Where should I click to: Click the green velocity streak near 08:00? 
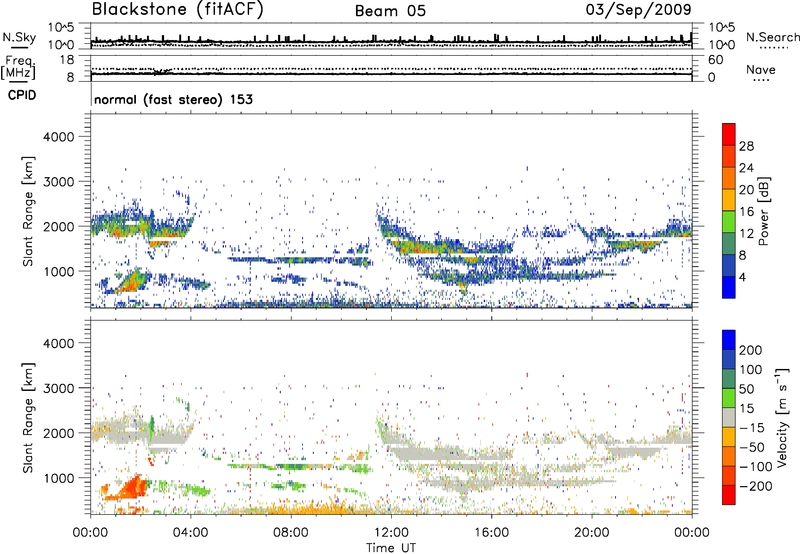[293, 466]
